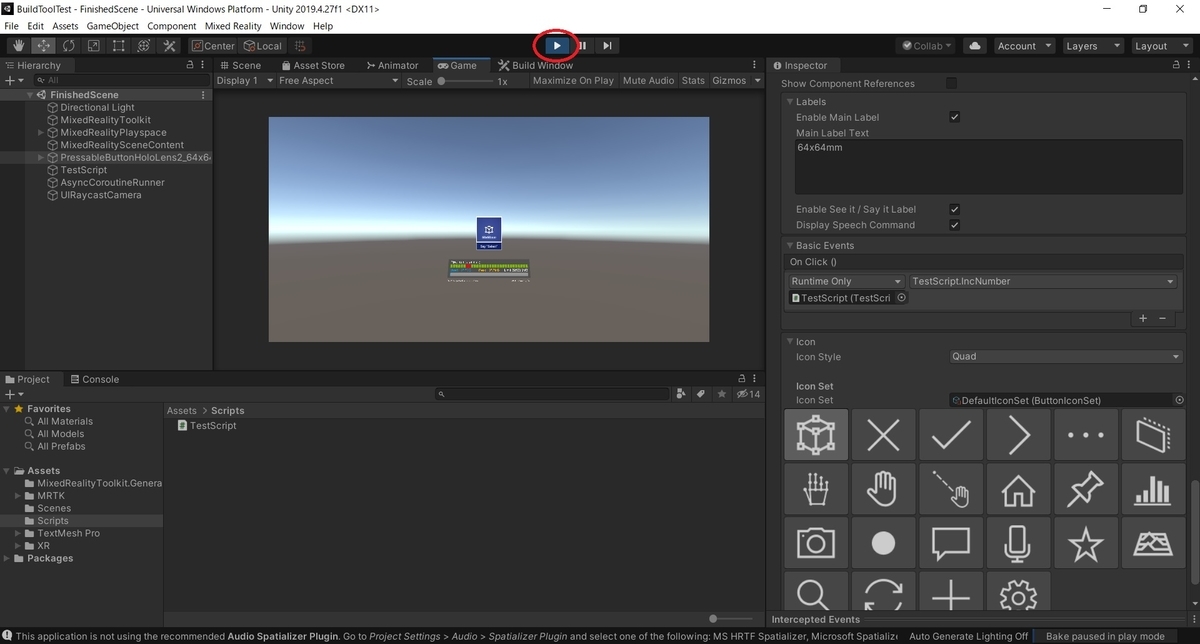The height and width of the screenshot is (644, 1200).
Task: Pick the right chevron icon in icon set
Action: tap(1018, 435)
